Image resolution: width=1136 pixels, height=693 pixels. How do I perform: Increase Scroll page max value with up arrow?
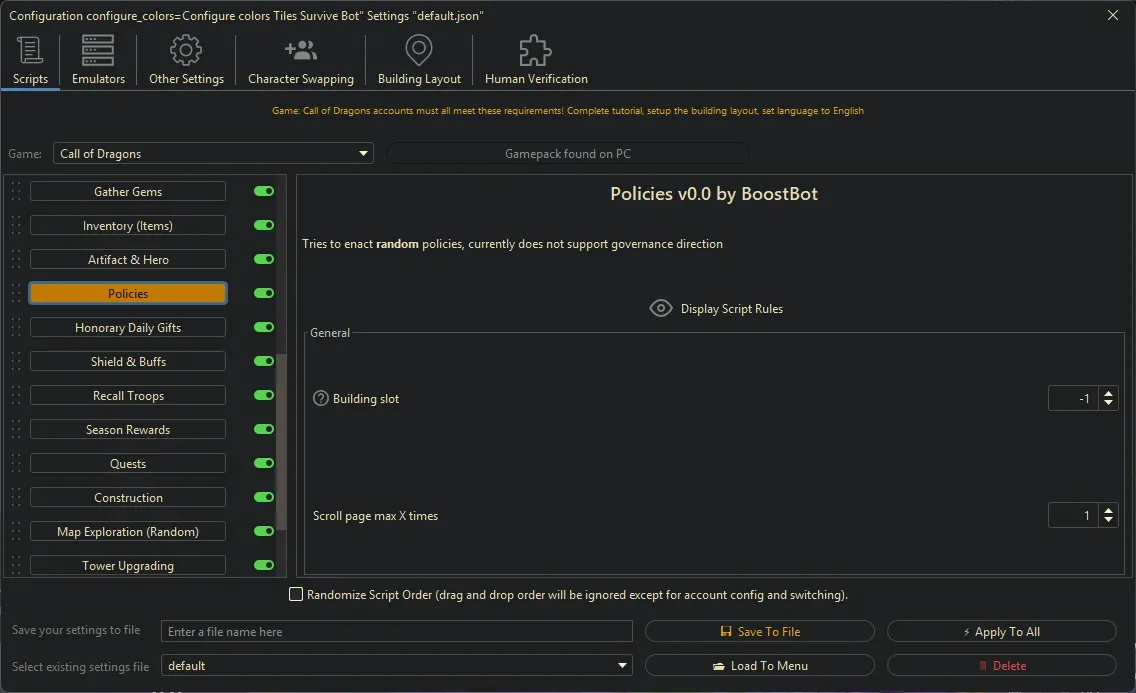[1108, 510]
